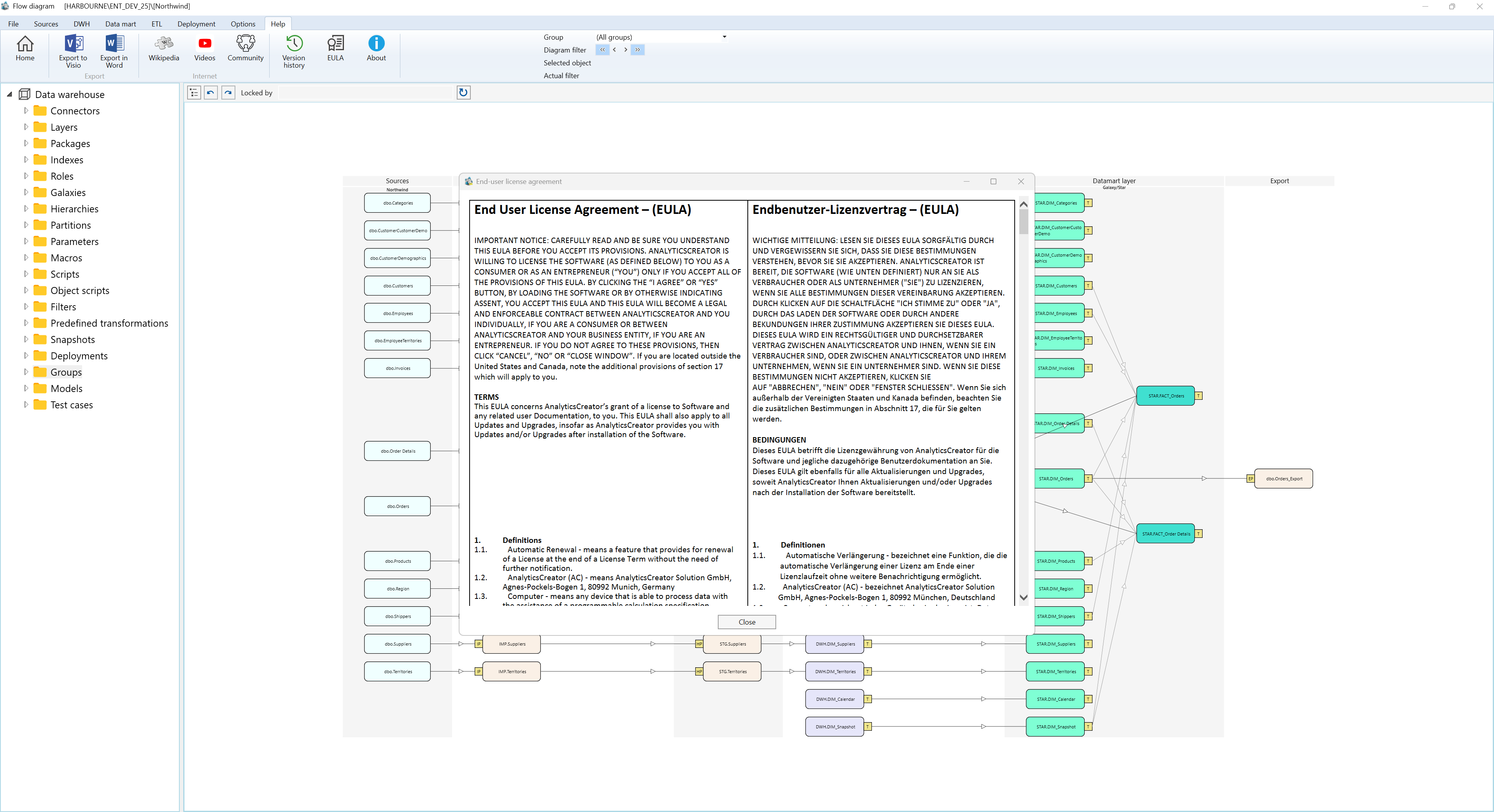Screen dimensions: 1494x812
Task: Select the DWH.DIM_Snapshot node
Action: coord(835,727)
